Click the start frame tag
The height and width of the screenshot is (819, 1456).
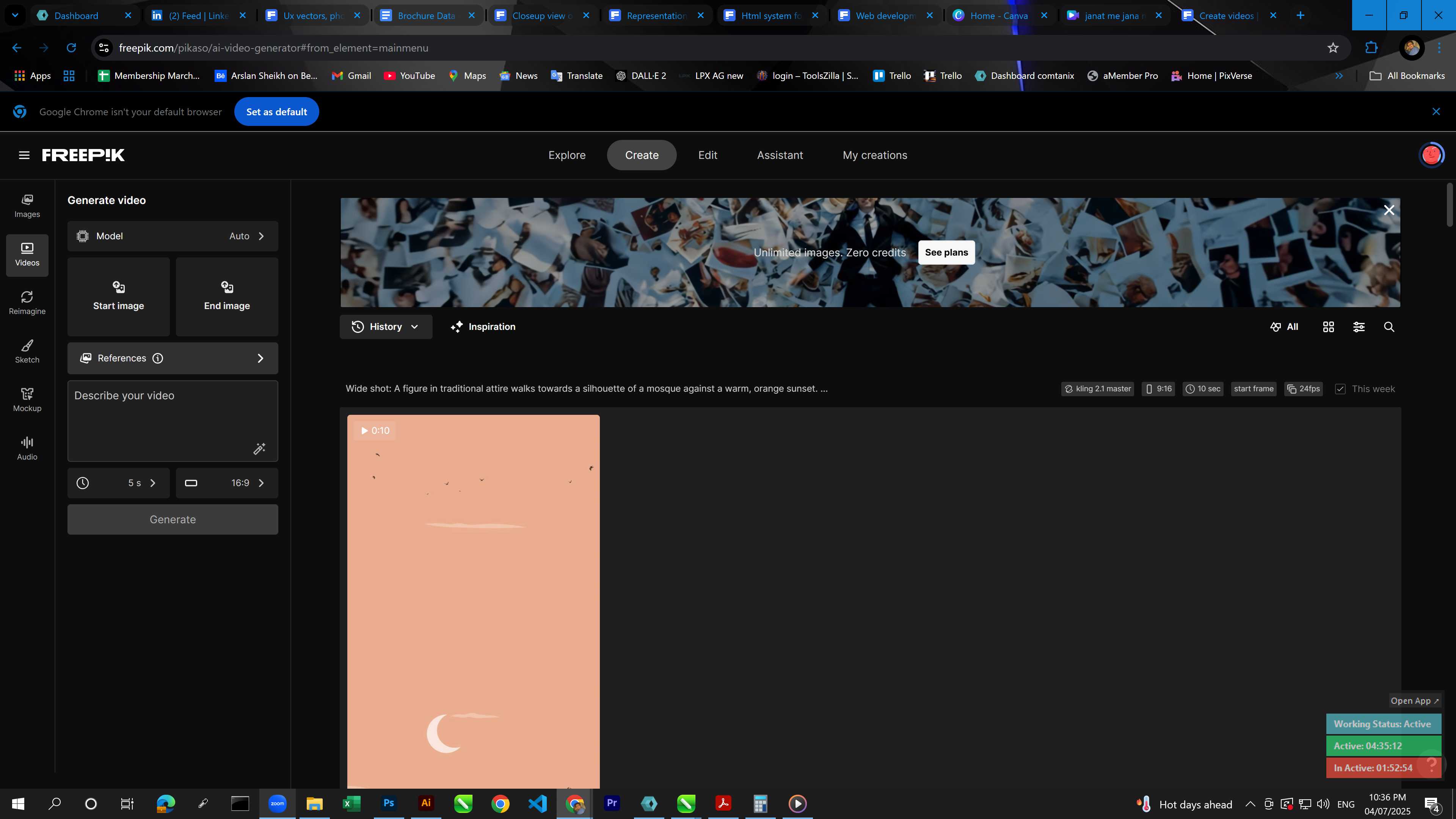1254,389
